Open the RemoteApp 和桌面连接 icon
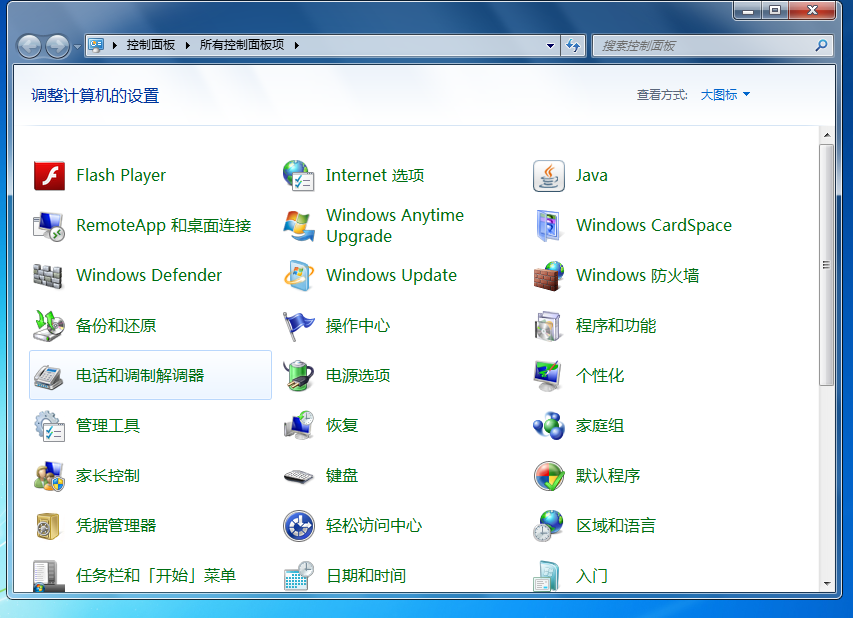853x618 pixels. coord(49,226)
